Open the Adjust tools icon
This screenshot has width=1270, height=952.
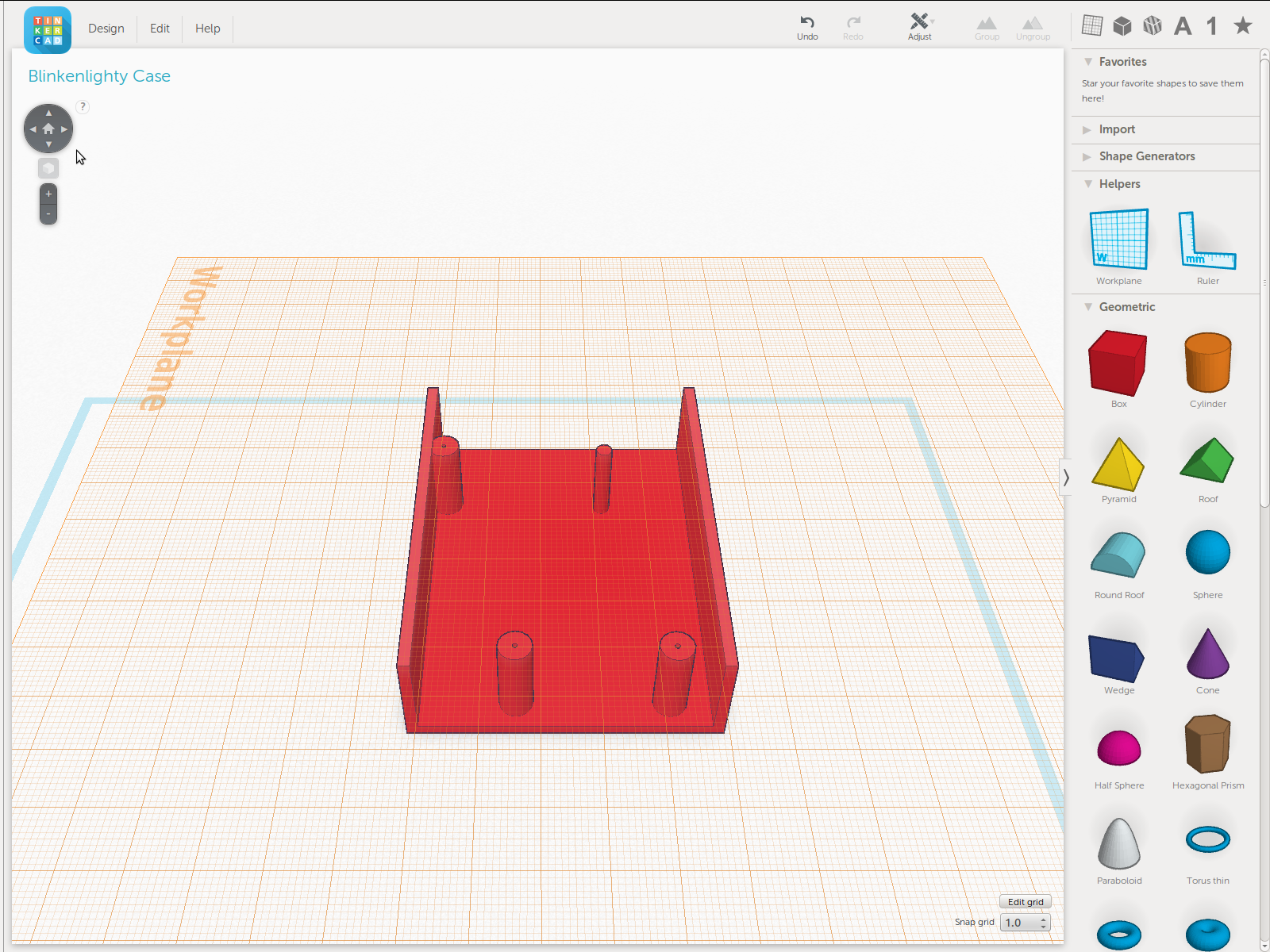[919, 22]
